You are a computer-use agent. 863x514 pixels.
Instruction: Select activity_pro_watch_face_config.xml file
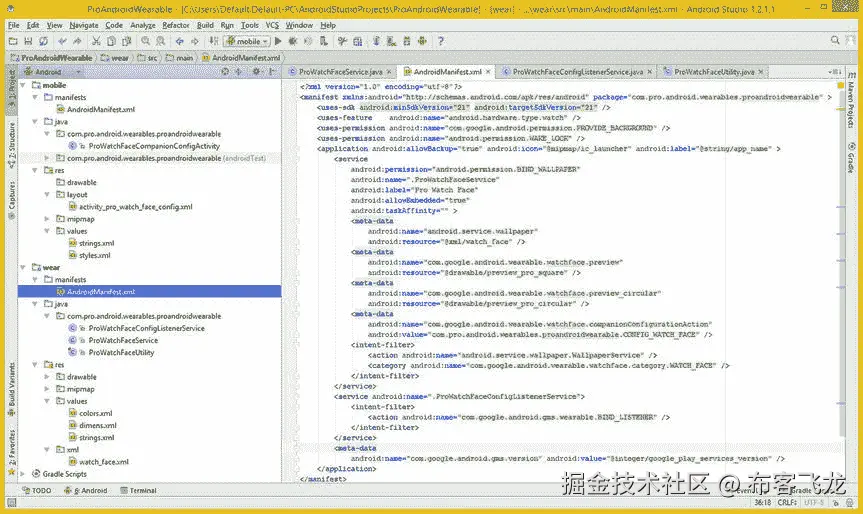[135, 207]
